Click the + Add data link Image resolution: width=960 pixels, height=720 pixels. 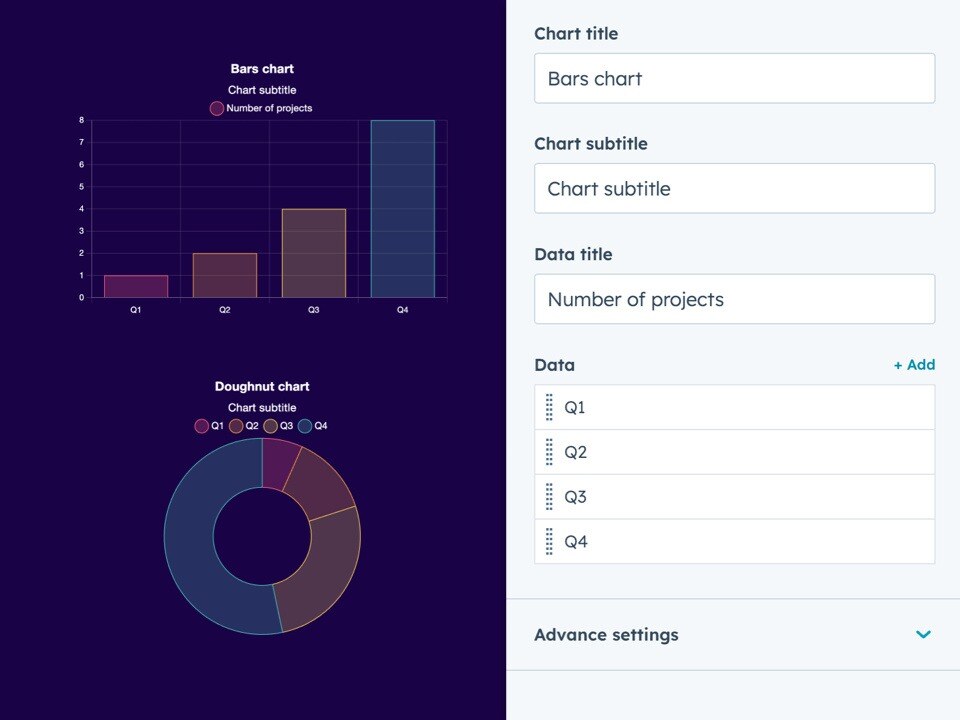914,365
